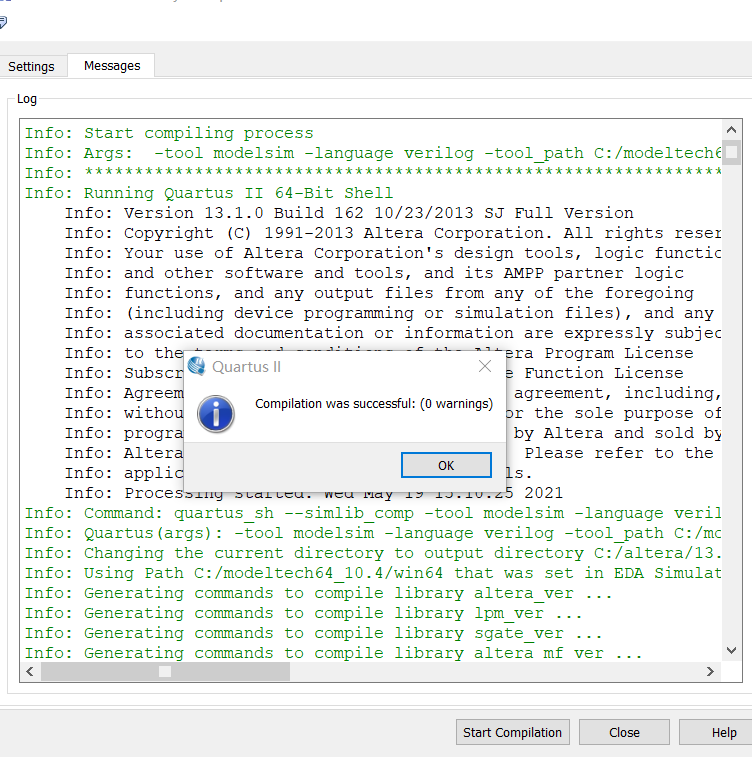Select the 'Copyright (C) 1991-2013 Altera' line
The width and height of the screenshot is (752, 757).
(x=393, y=233)
